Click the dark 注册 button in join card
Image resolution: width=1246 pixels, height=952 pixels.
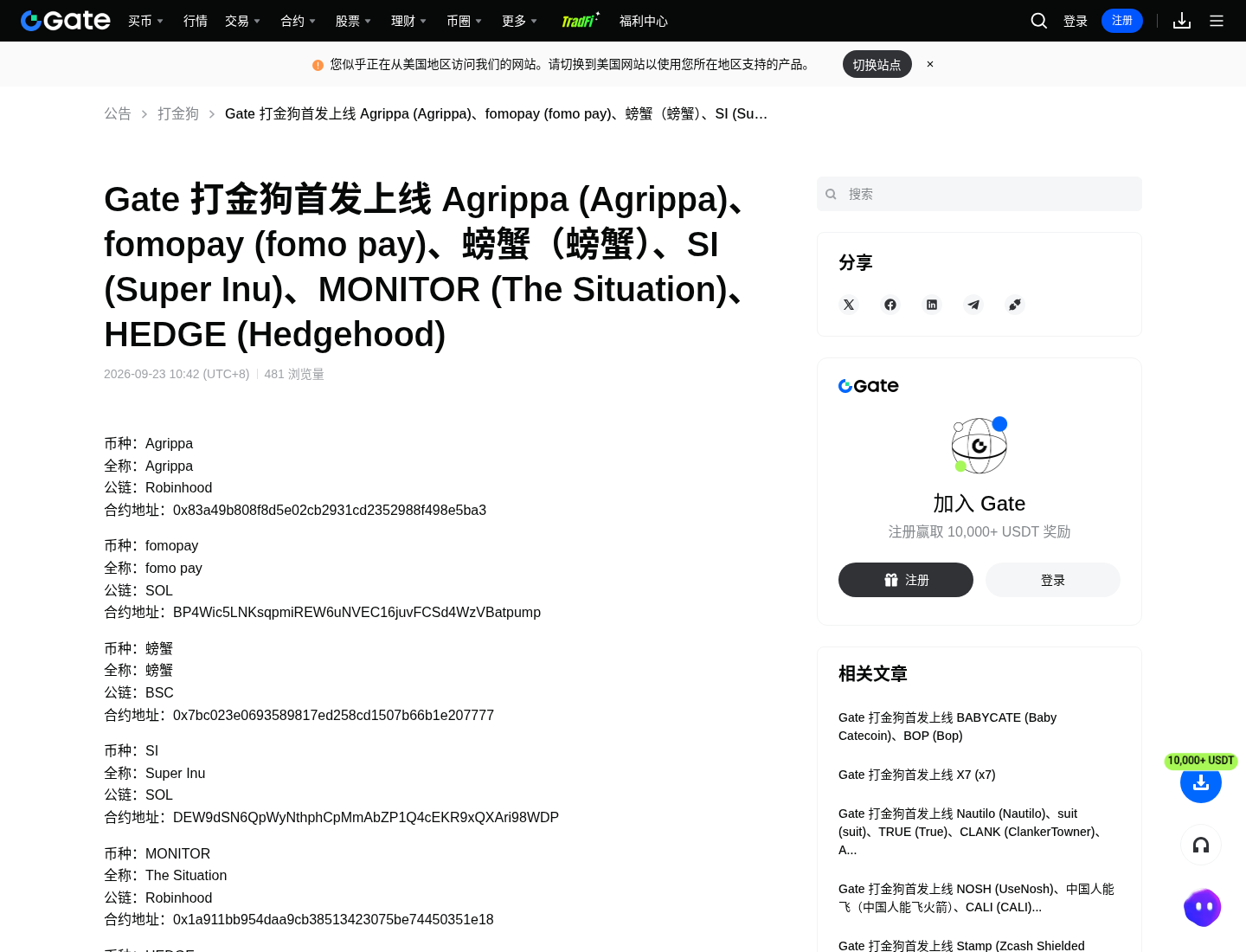906,580
